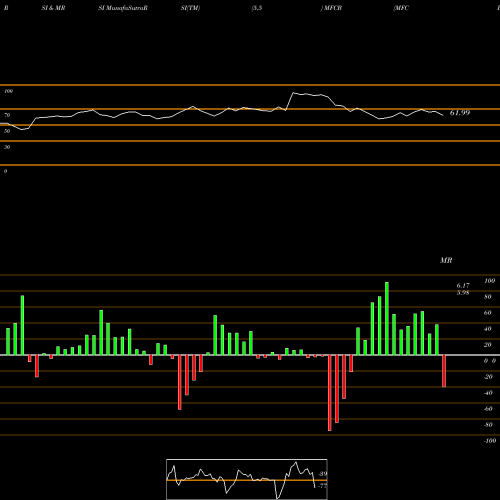Image resolution: width=500 pixels, height=500 pixels.
Task: Click the 'SI MunafaSutraR' header text
Action: (x=123, y=8)
